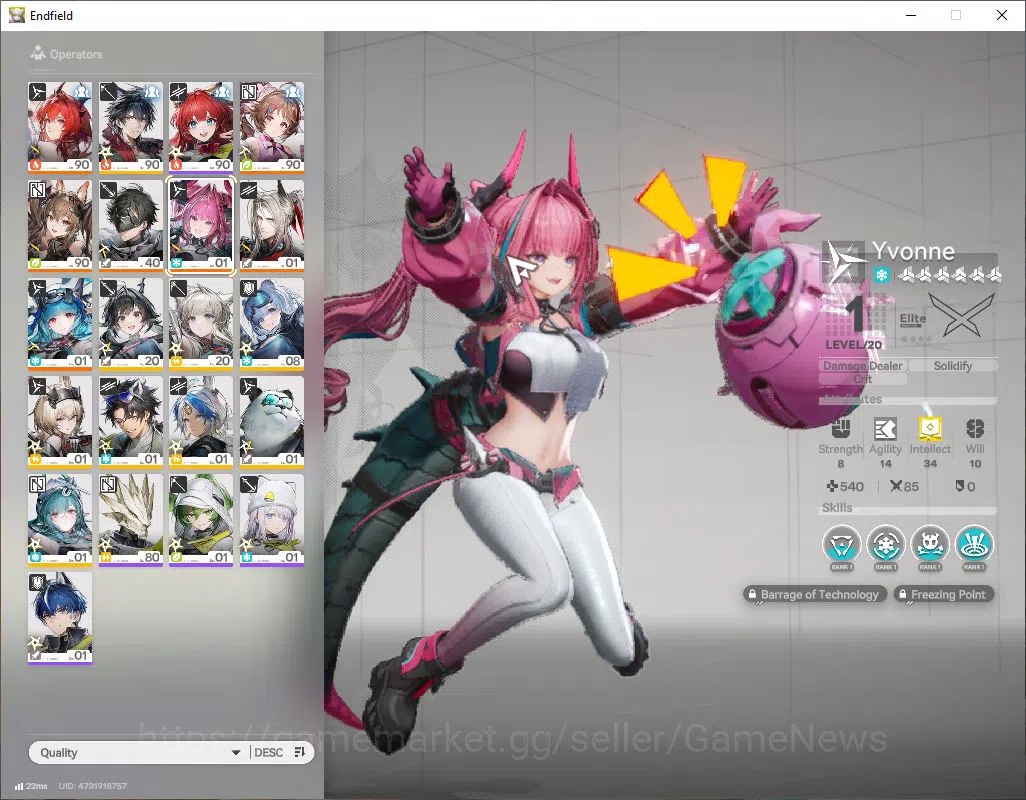Screen dimensions: 1026x800
Task: Click the Elite promotion label
Action: 912,319
